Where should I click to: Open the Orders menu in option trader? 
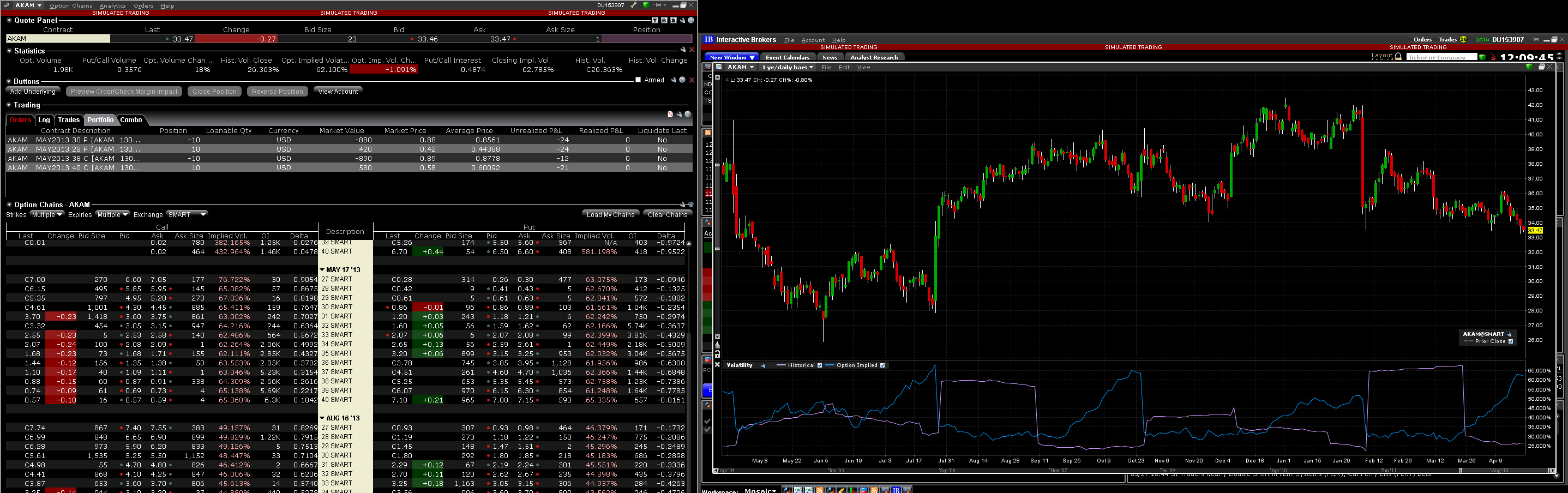tap(143, 5)
